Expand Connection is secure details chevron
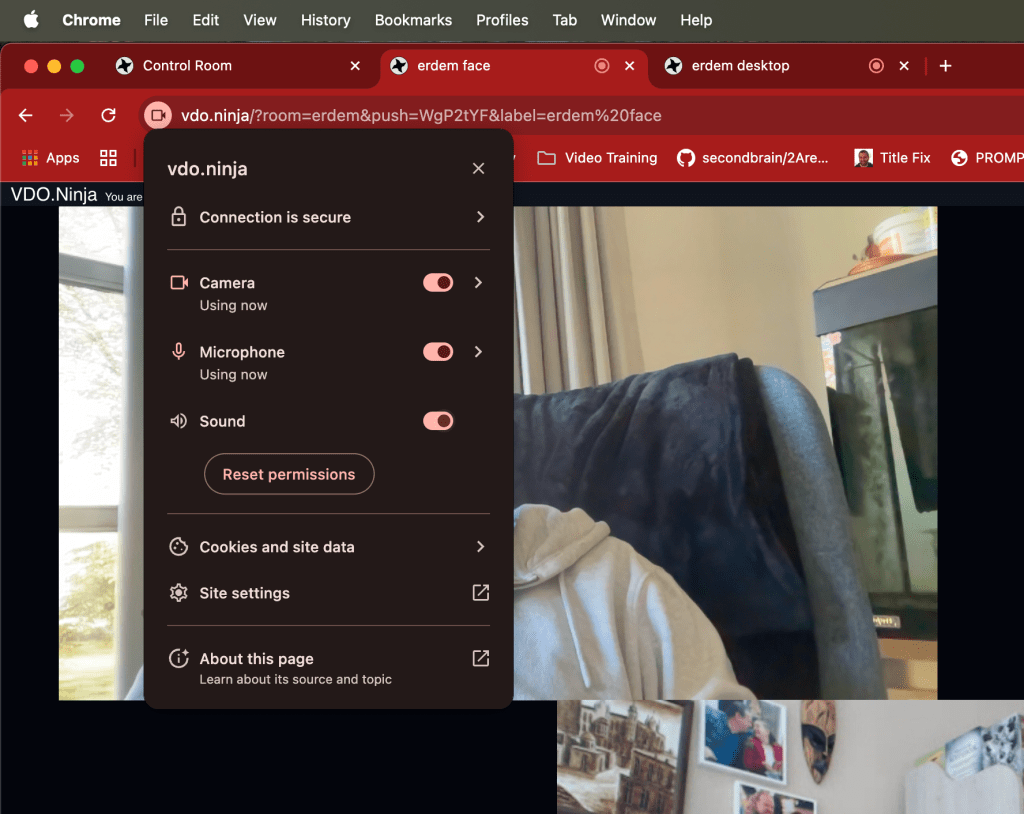The image size is (1024, 814). (x=481, y=217)
